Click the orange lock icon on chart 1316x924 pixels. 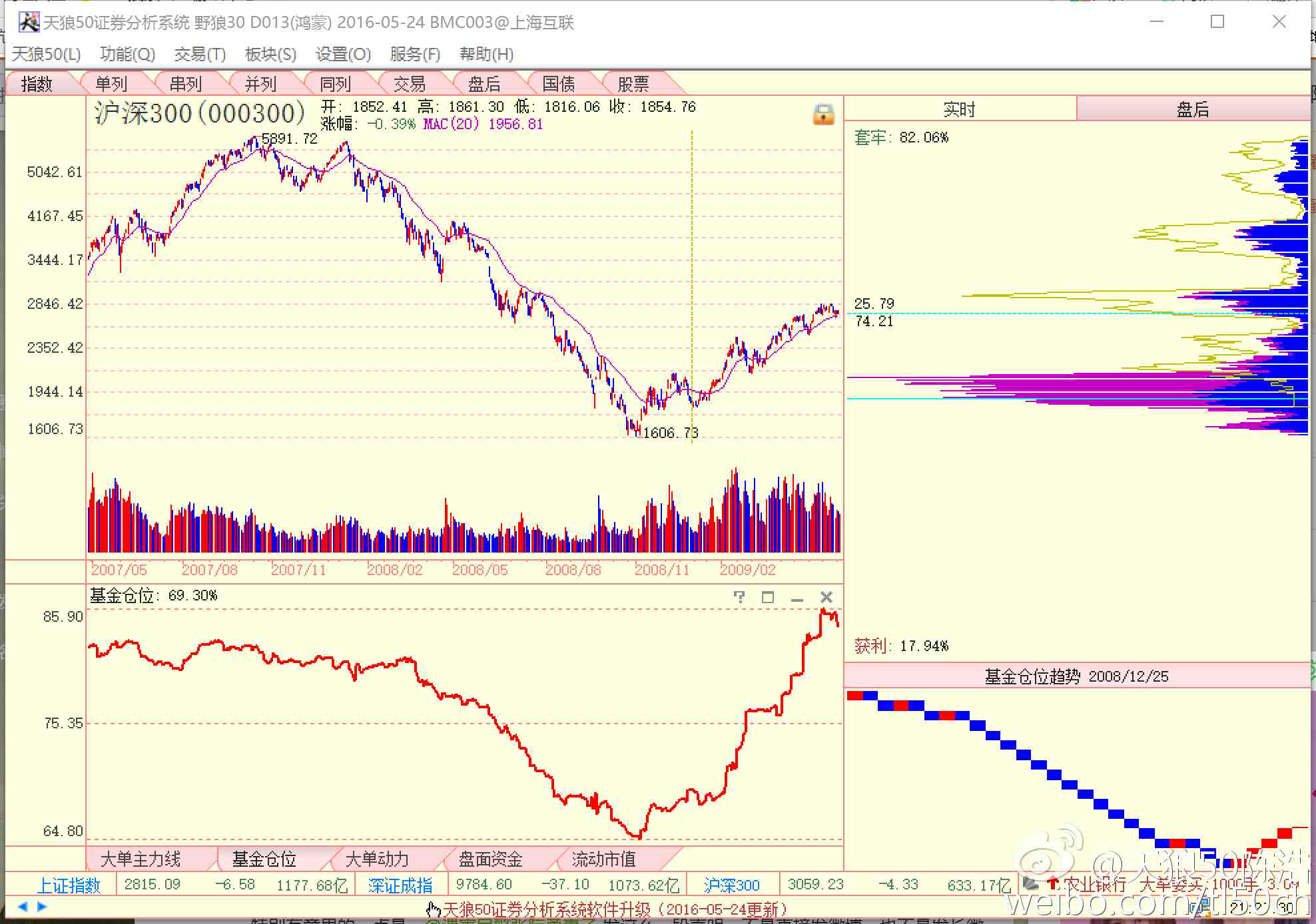[823, 115]
